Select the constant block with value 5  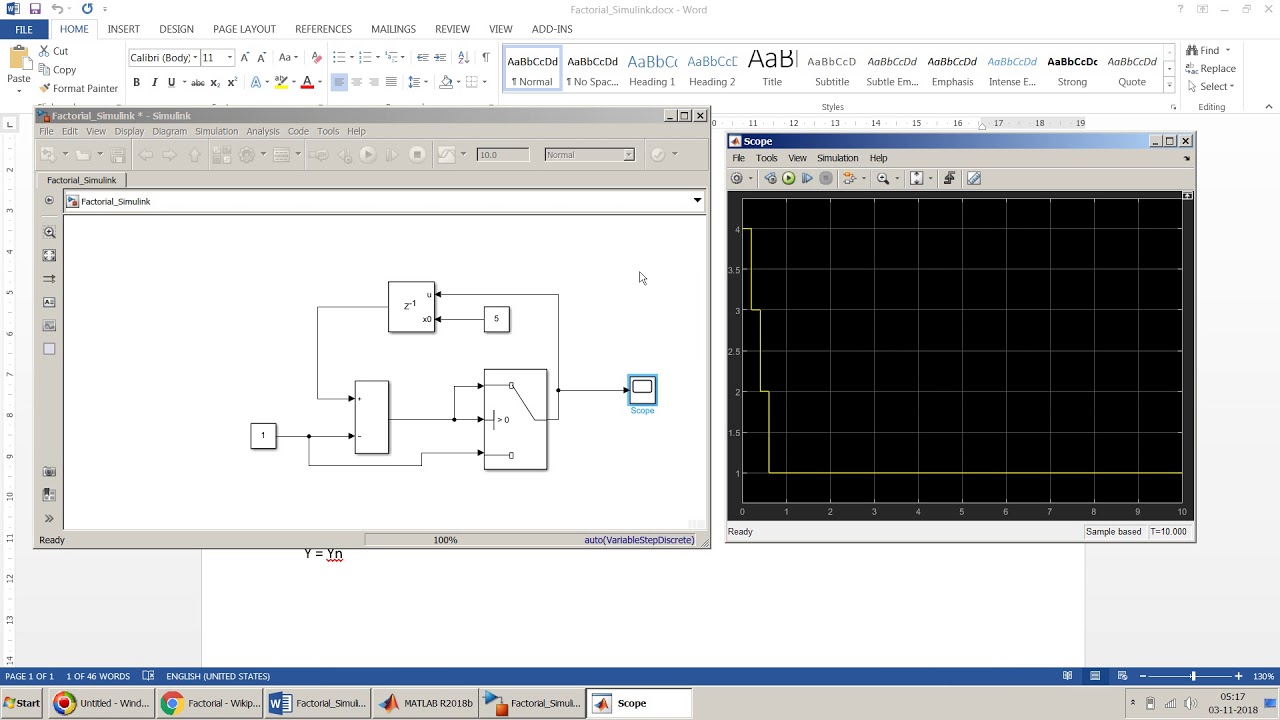[496, 319]
